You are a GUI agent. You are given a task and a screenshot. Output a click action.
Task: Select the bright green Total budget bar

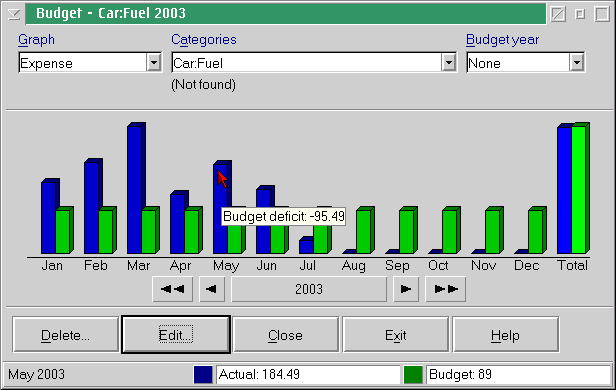pos(579,189)
